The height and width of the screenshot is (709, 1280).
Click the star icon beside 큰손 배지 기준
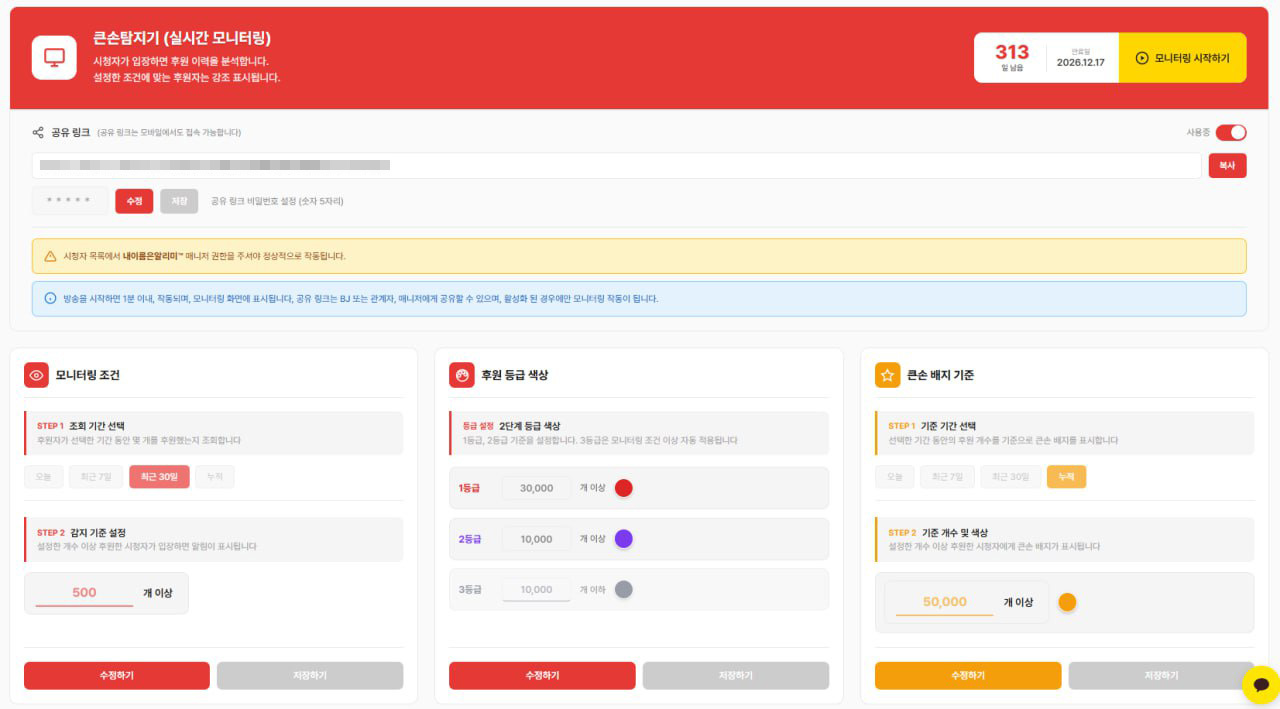point(887,375)
